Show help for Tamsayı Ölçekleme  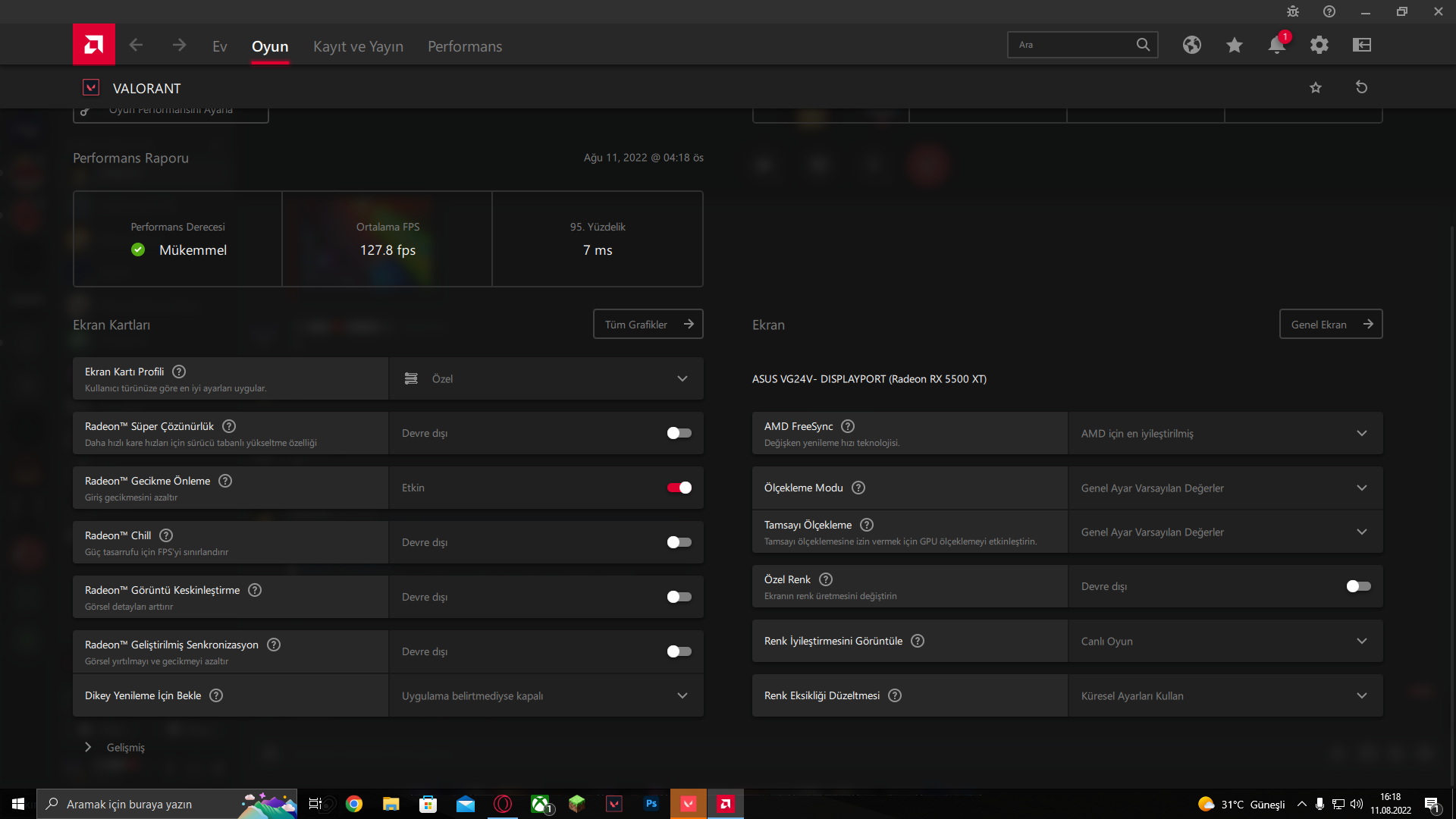[x=867, y=525]
